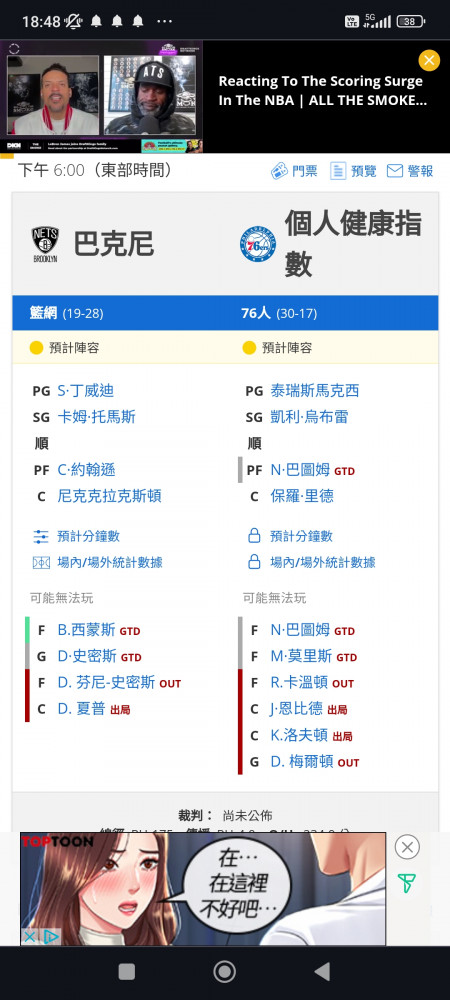
Task: Open the 預覽 document icon
Action: point(338,171)
